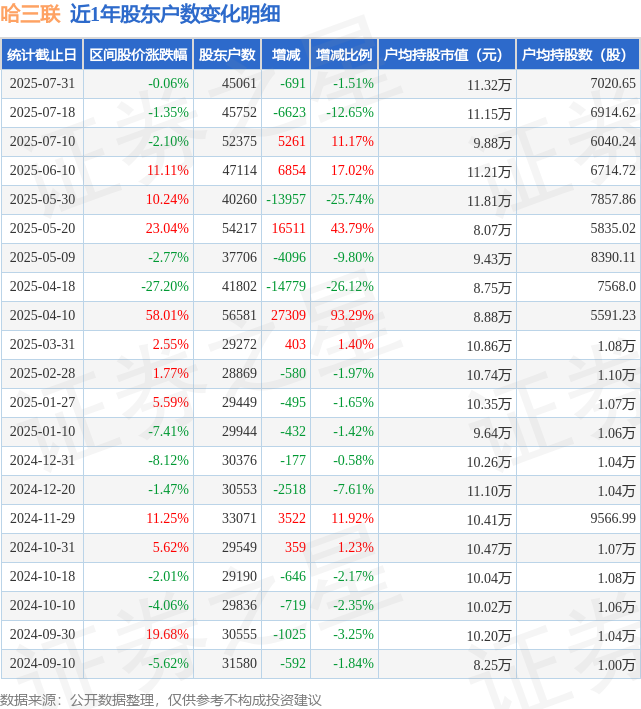Select the 户均持股数（股） header
Screen dimensions: 641x709
click(x=578, y=55)
